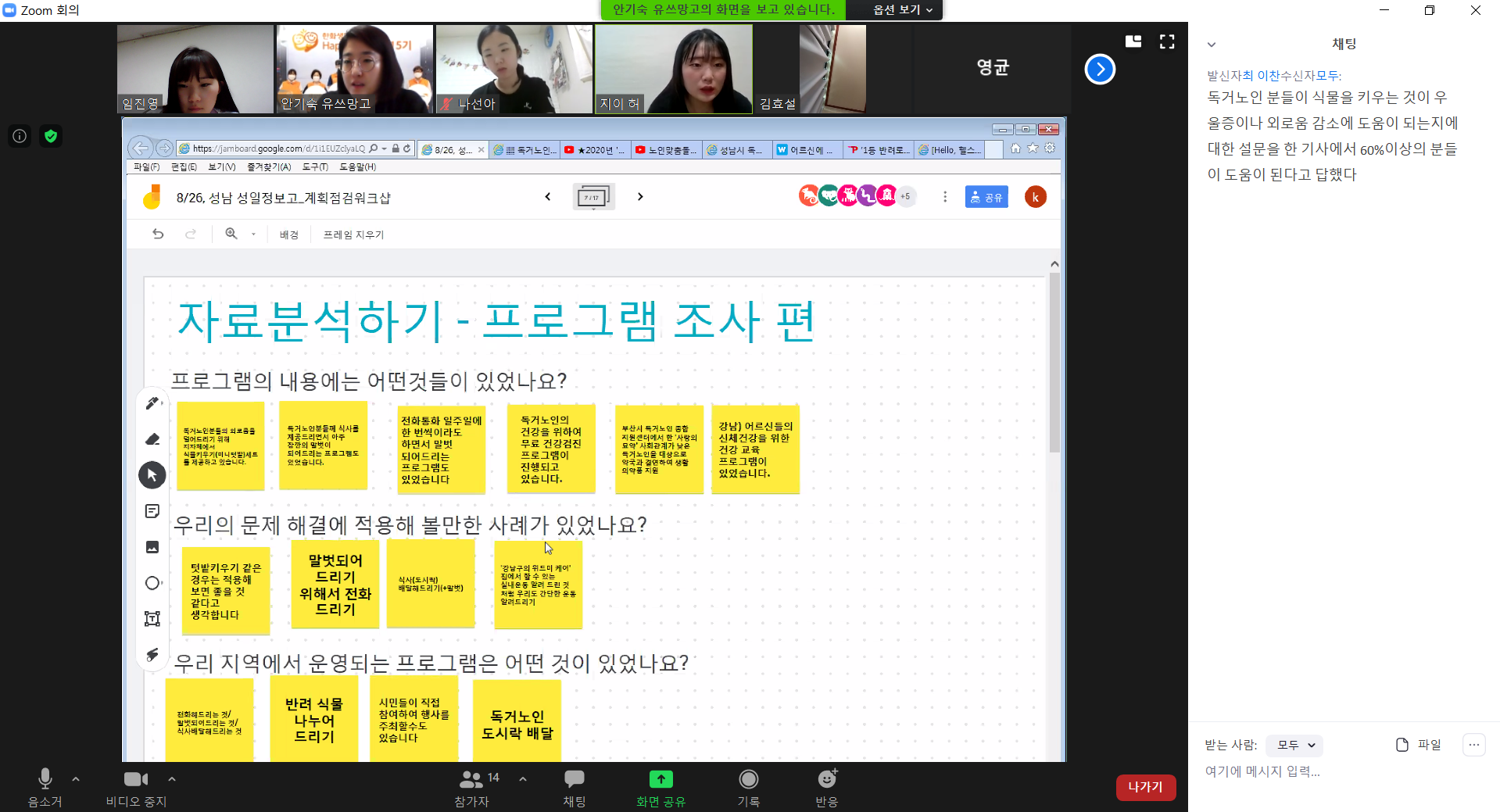Refresh the browser page
Screen dimensions: 1500x812
pos(407,148)
